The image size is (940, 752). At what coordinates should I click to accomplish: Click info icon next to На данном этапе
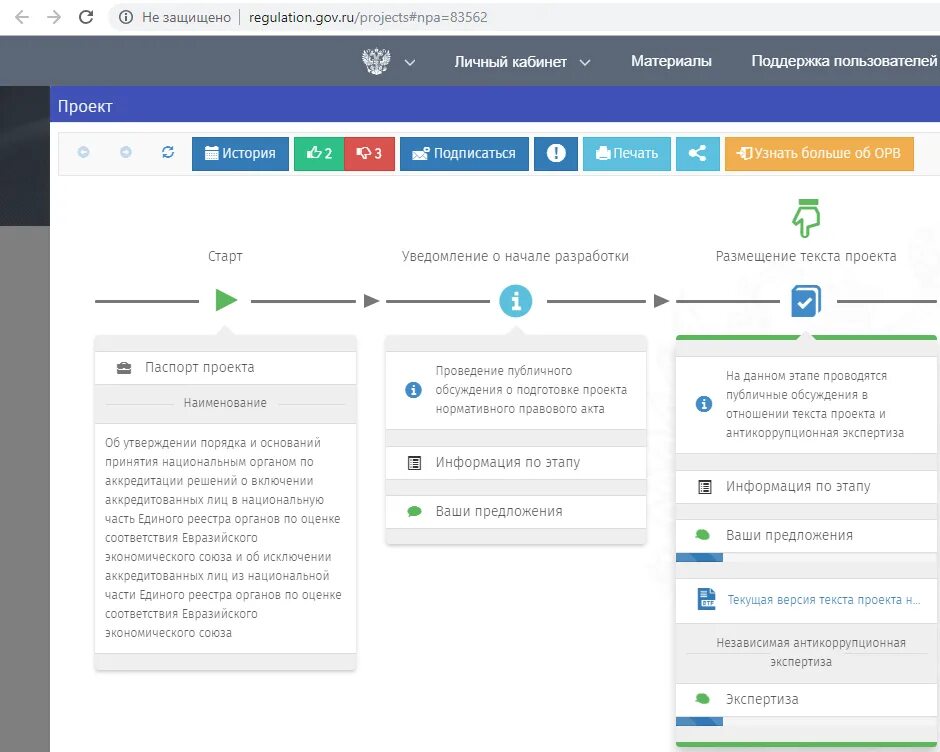(703, 404)
